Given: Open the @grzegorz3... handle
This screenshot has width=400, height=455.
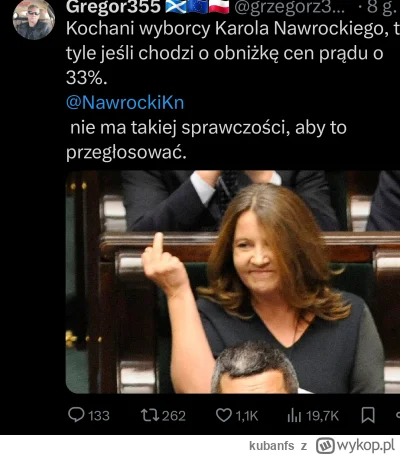Looking at the screenshot, I should (x=289, y=7).
